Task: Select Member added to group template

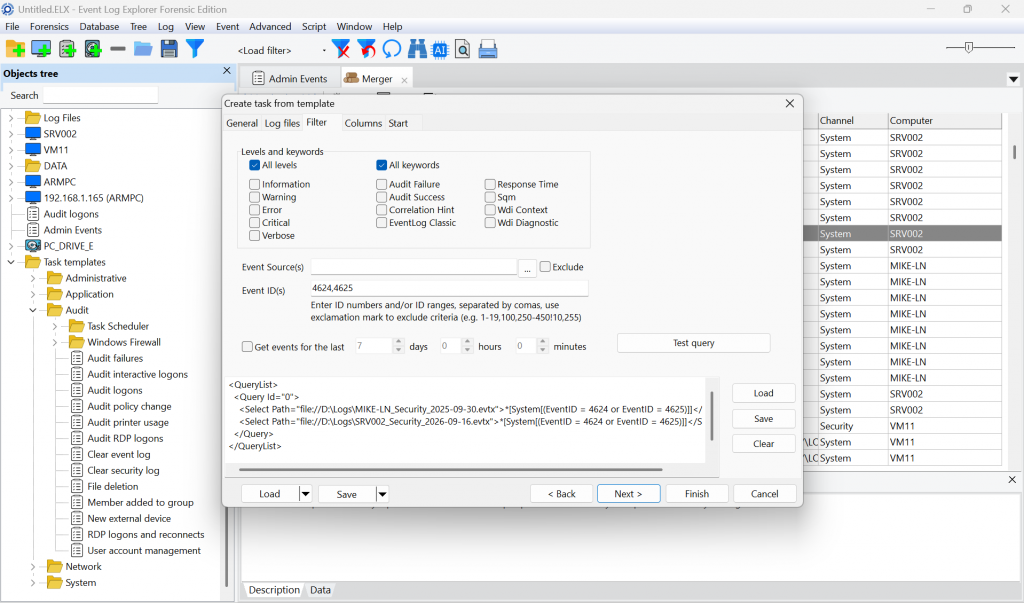Action: tap(140, 502)
